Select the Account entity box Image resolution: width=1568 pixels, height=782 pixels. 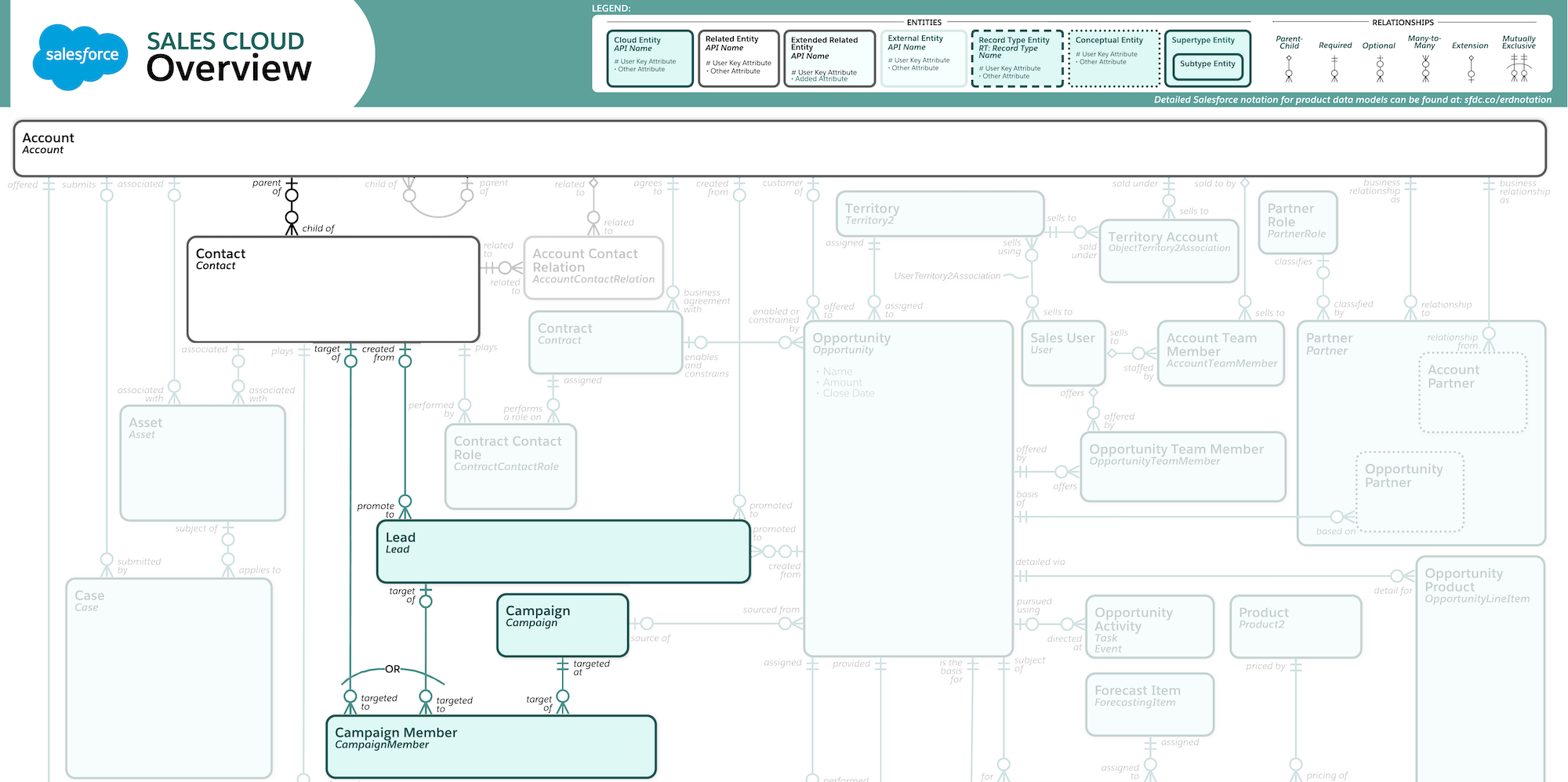coord(779,148)
